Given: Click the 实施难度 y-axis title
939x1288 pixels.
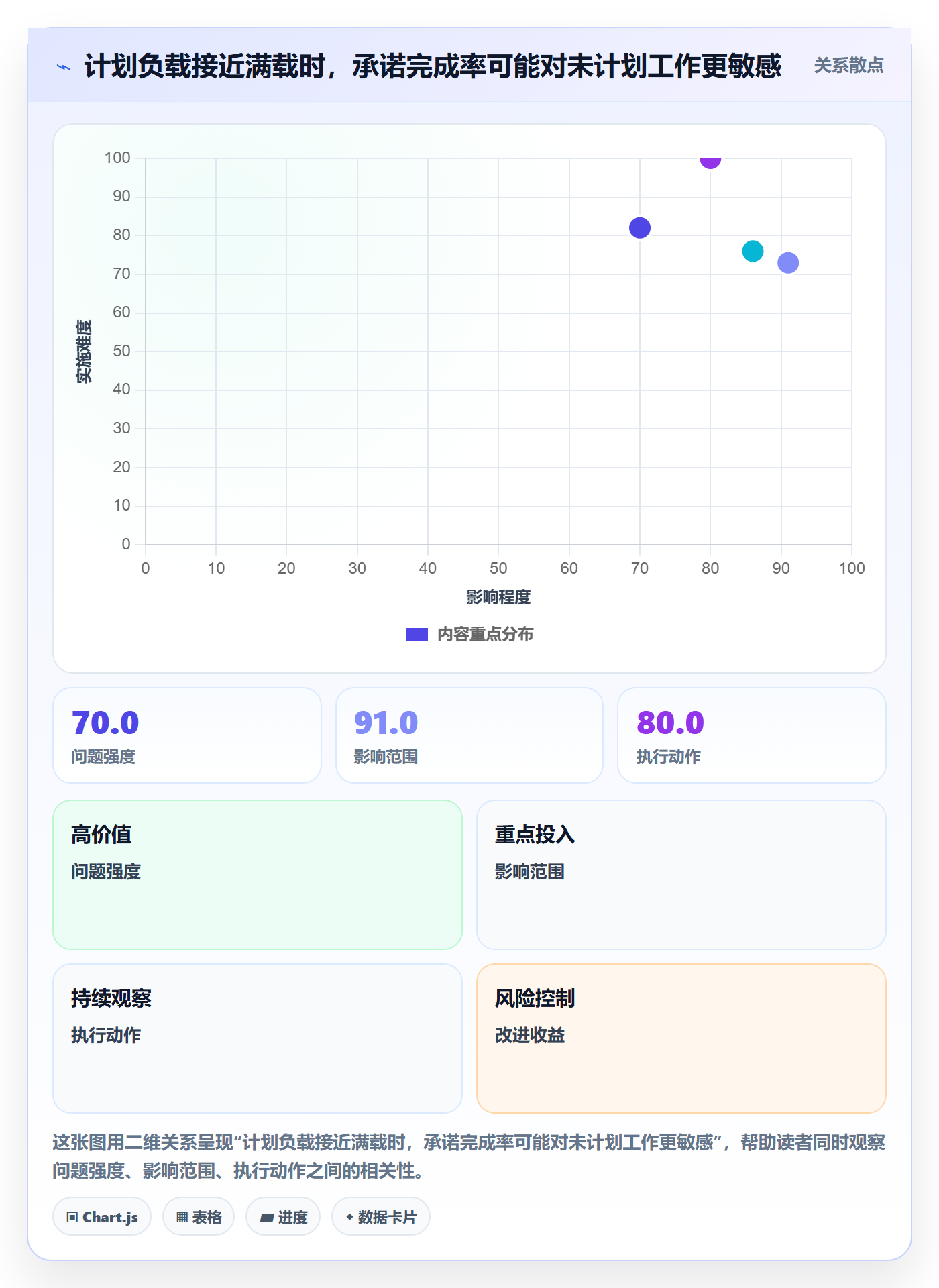Looking at the screenshot, I should coord(84,352).
